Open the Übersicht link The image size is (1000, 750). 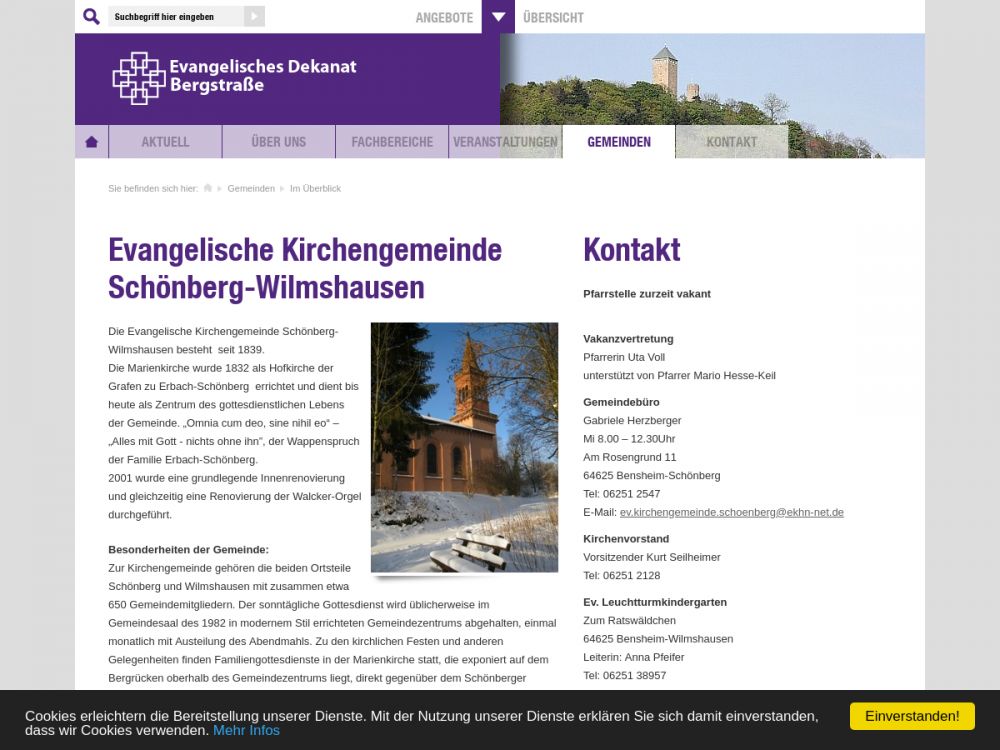click(553, 17)
